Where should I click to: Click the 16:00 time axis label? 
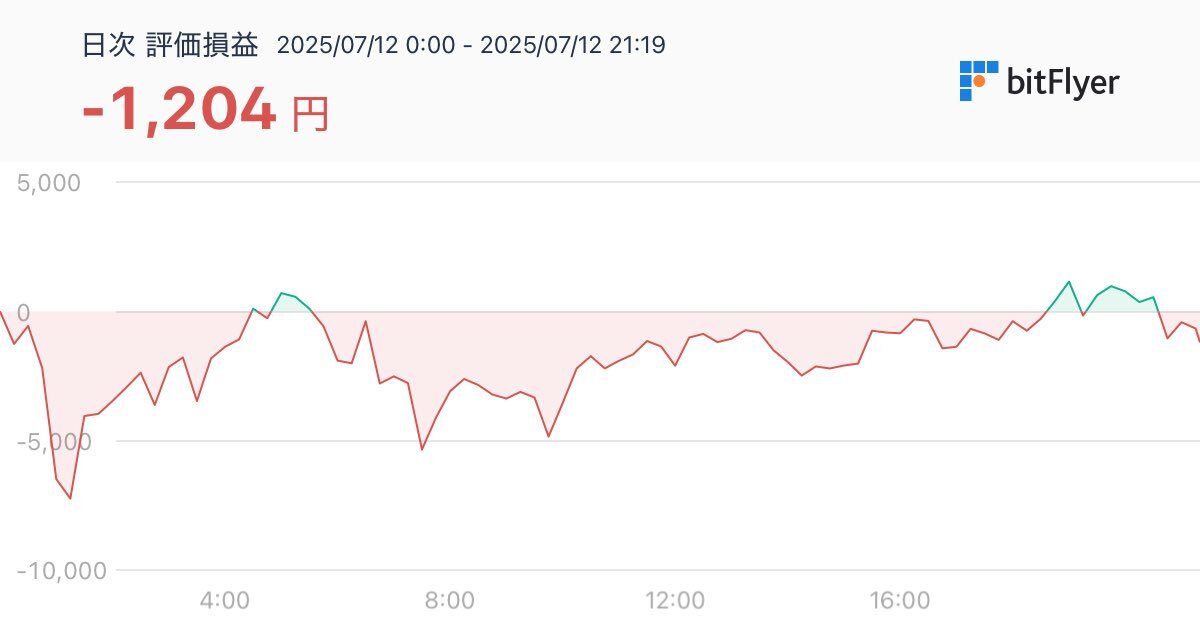899,602
